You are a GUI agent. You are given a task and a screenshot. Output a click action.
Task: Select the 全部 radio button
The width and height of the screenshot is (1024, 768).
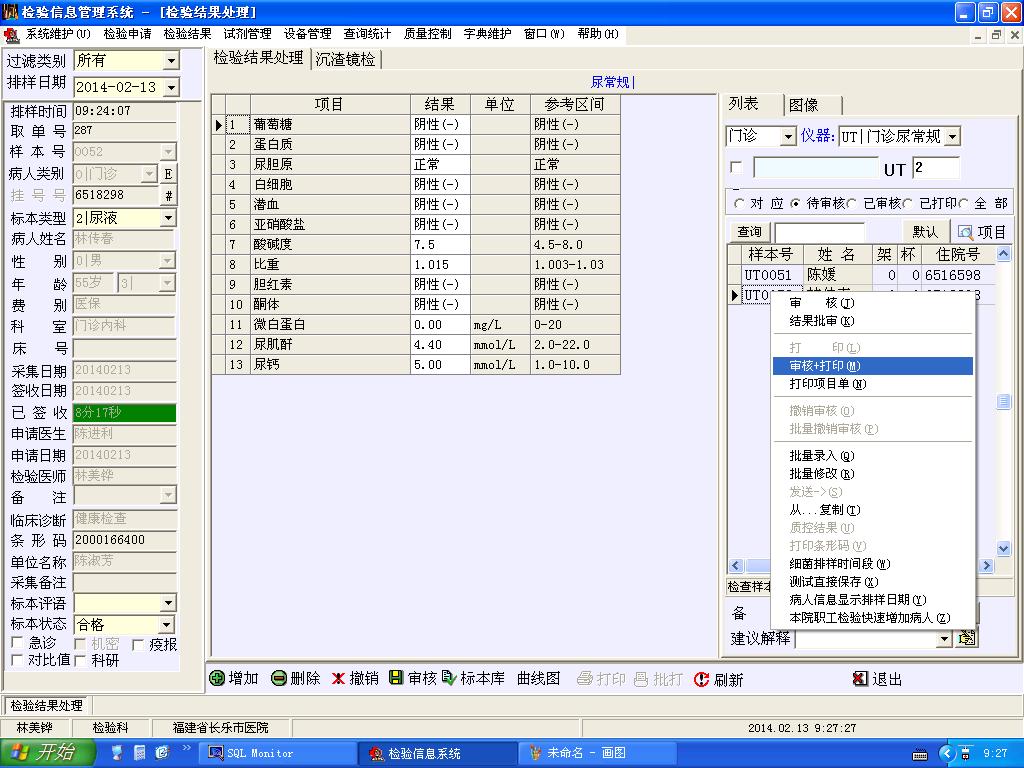click(x=963, y=204)
